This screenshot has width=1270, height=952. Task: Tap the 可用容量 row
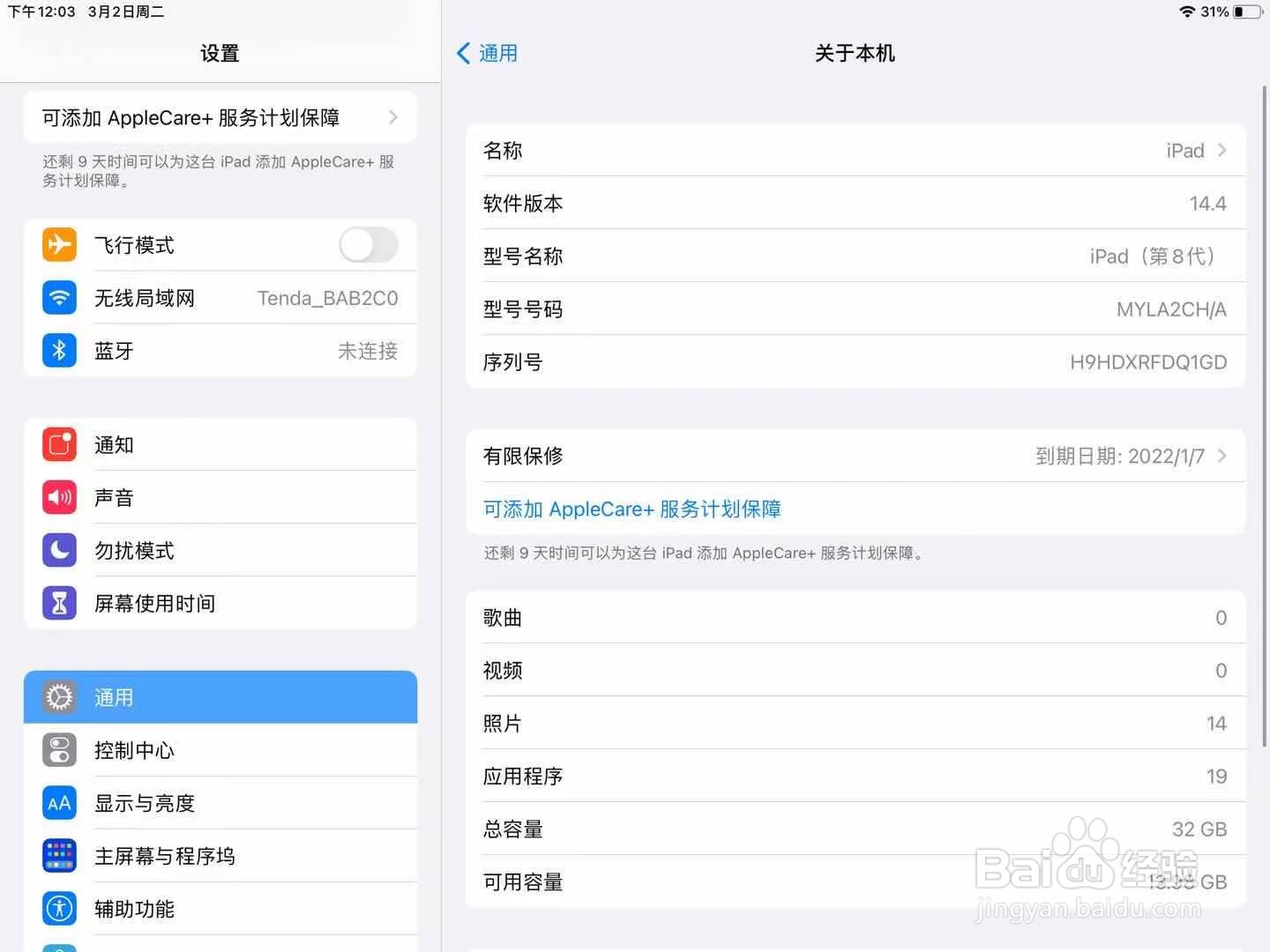pos(855,881)
